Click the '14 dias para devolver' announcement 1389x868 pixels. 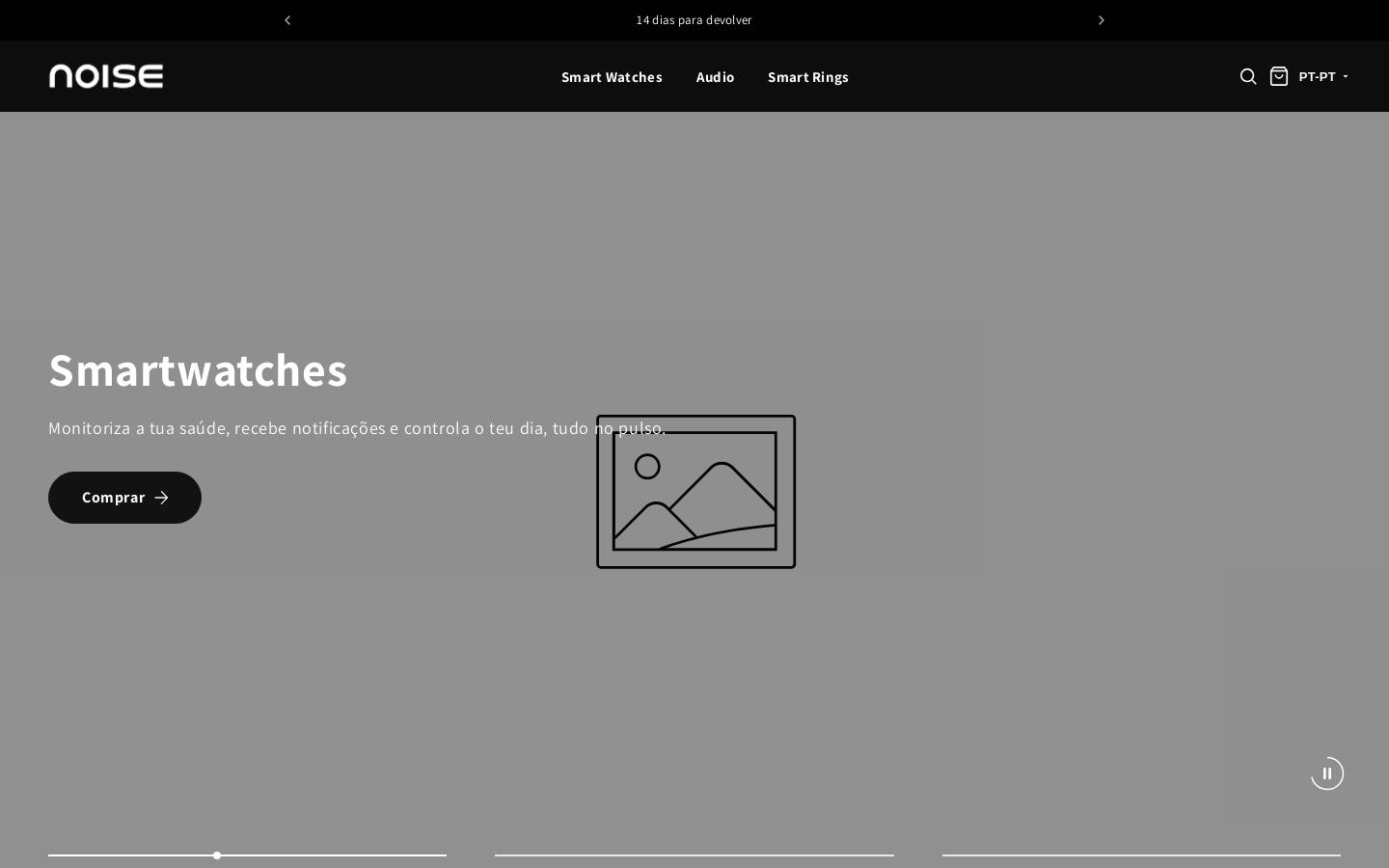click(x=694, y=20)
